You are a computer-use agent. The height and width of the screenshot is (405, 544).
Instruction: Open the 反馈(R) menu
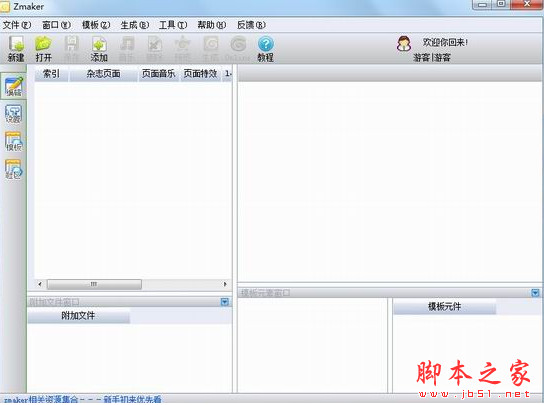click(x=252, y=25)
